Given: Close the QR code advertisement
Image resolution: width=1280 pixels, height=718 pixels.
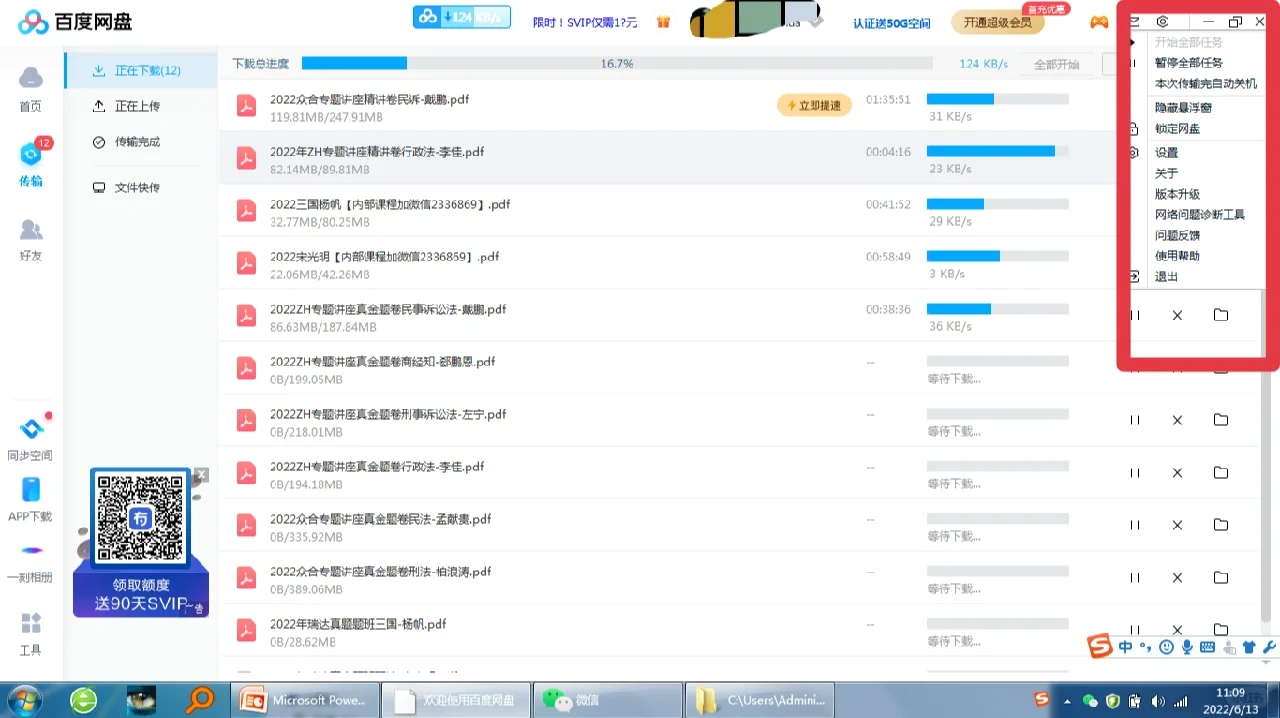Looking at the screenshot, I should (x=202, y=474).
